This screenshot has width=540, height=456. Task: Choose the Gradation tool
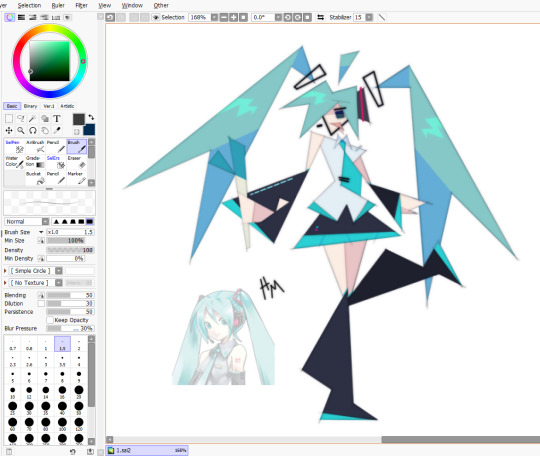coord(35,162)
